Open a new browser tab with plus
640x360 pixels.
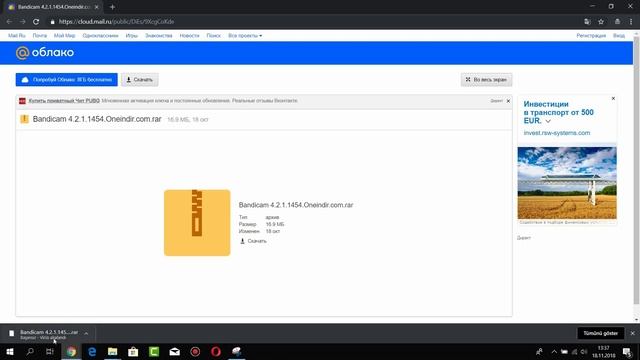[112, 7]
